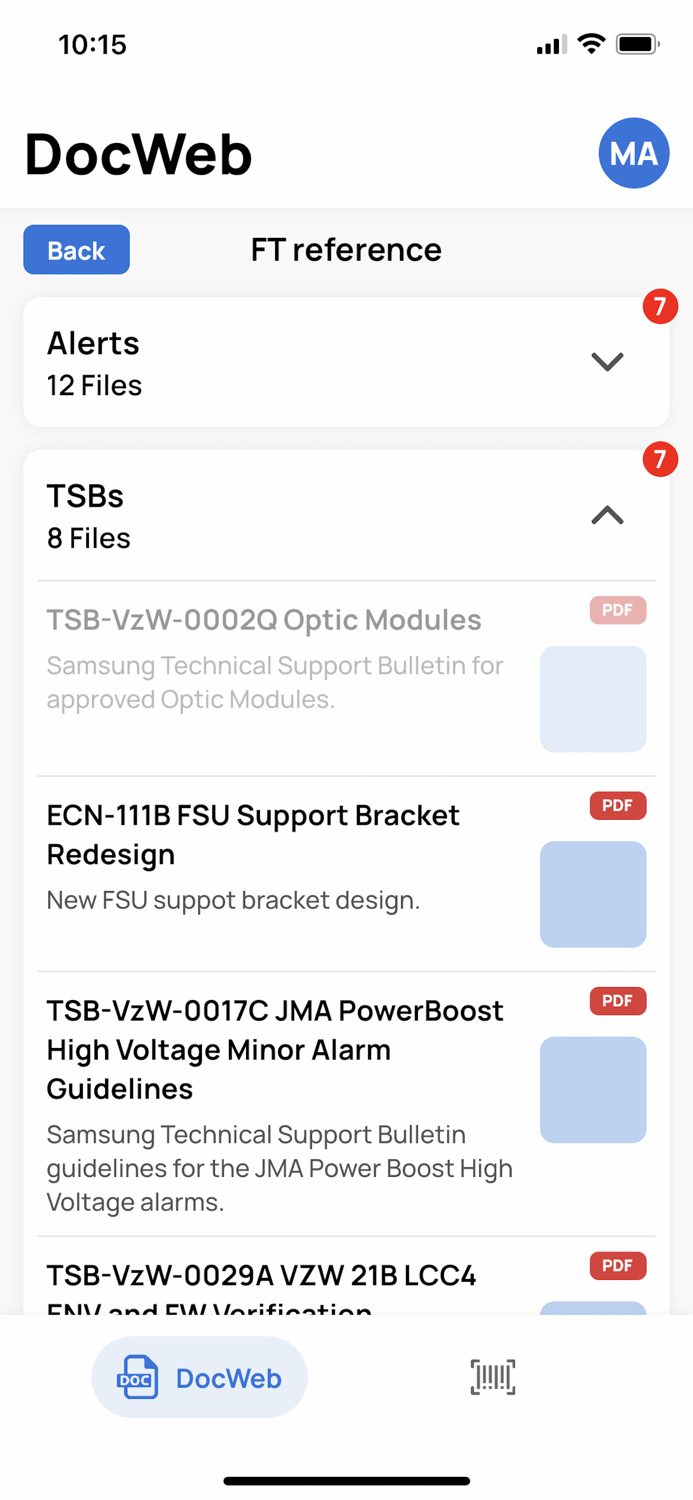Expand the Alerts section chevron
Image resolution: width=693 pixels, height=1500 pixels.
(x=607, y=362)
